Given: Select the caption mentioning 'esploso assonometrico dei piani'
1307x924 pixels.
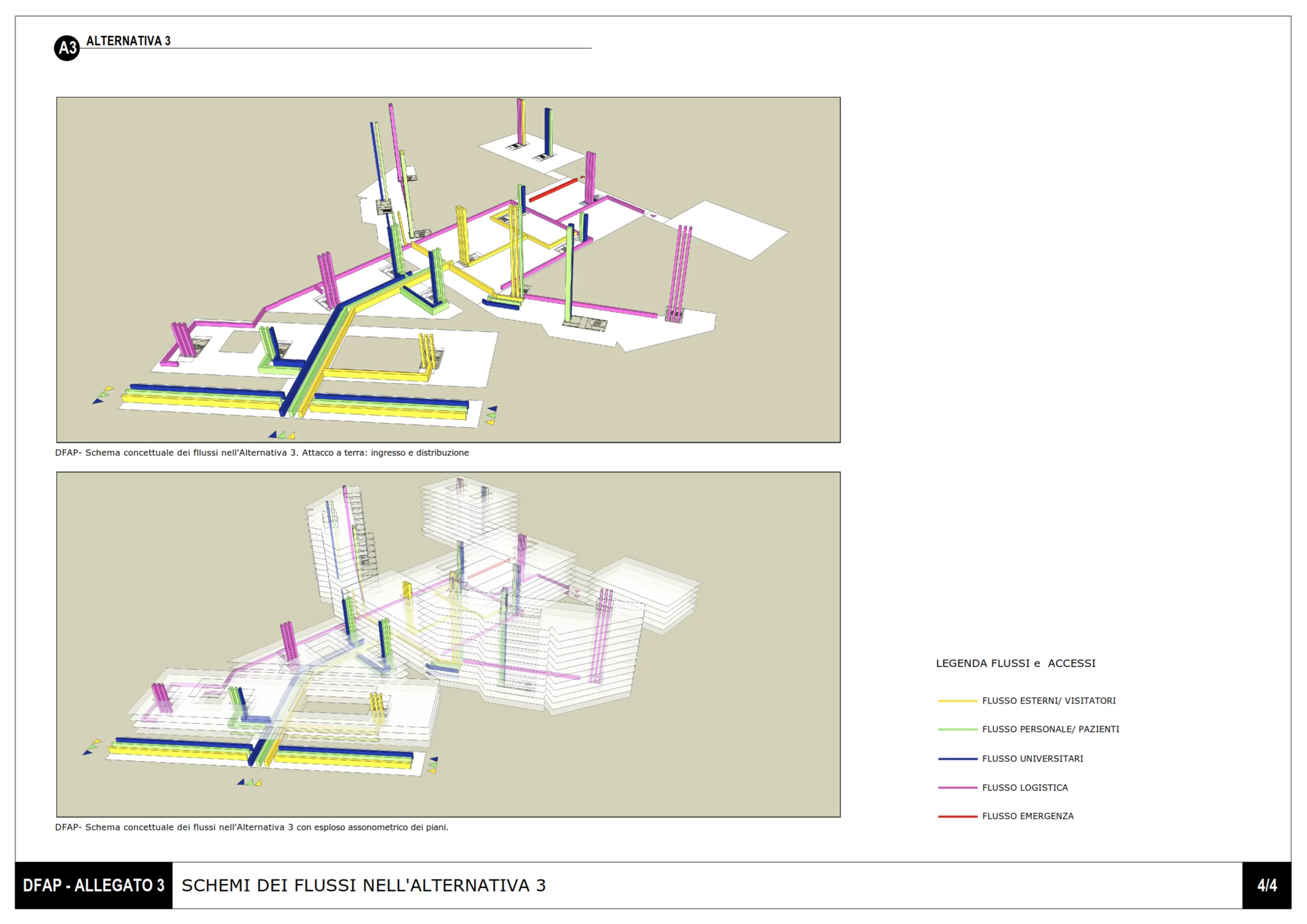Looking at the screenshot, I should (x=252, y=827).
